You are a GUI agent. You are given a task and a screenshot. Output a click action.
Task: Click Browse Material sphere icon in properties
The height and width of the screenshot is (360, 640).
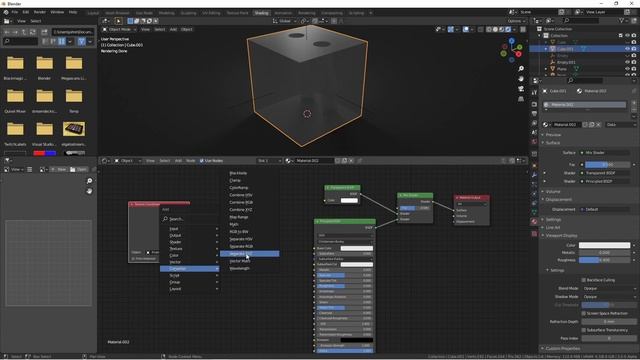[x=547, y=124]
